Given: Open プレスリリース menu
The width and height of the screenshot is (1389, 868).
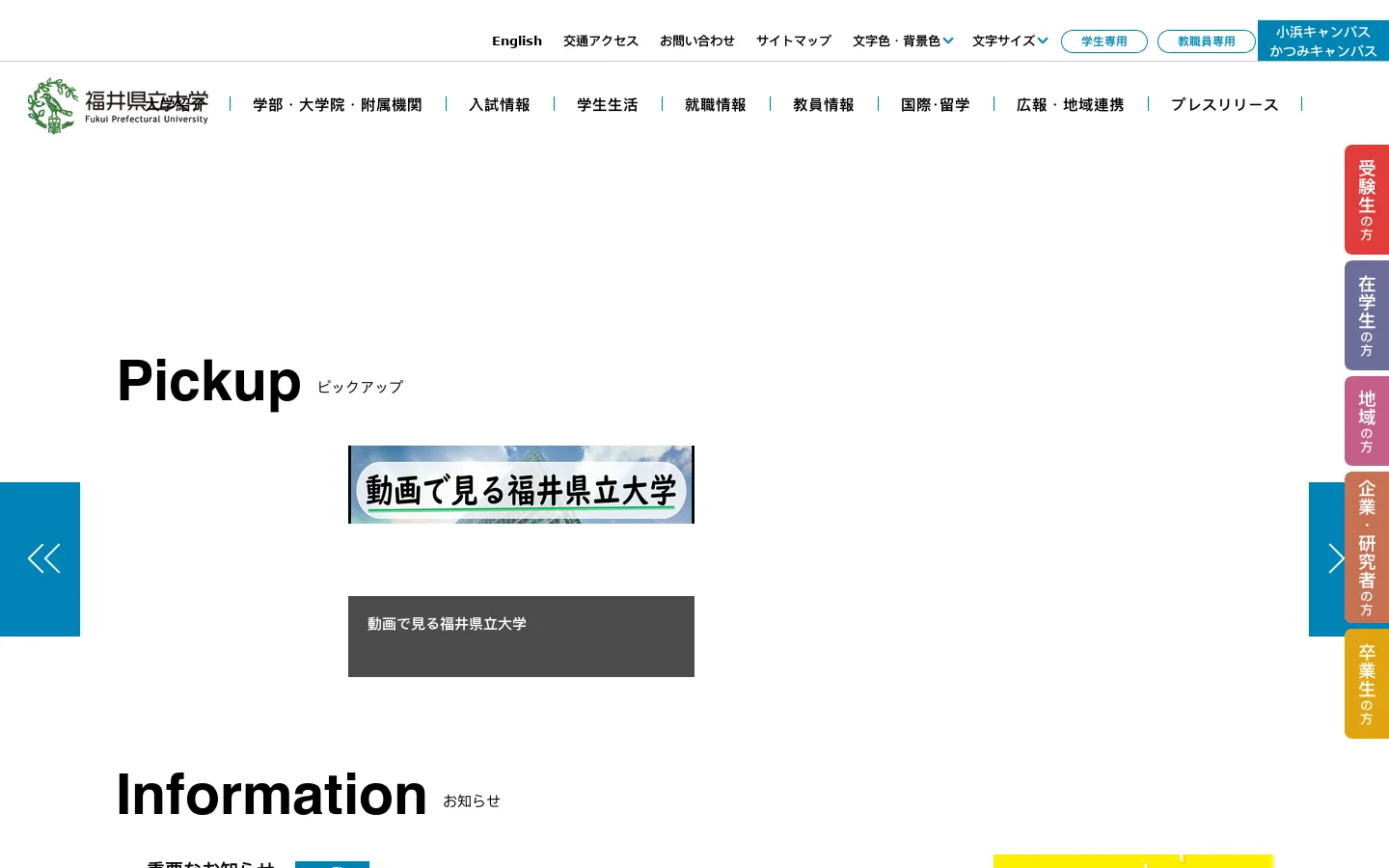Looking at the screenshot, I should [1225, 104].
